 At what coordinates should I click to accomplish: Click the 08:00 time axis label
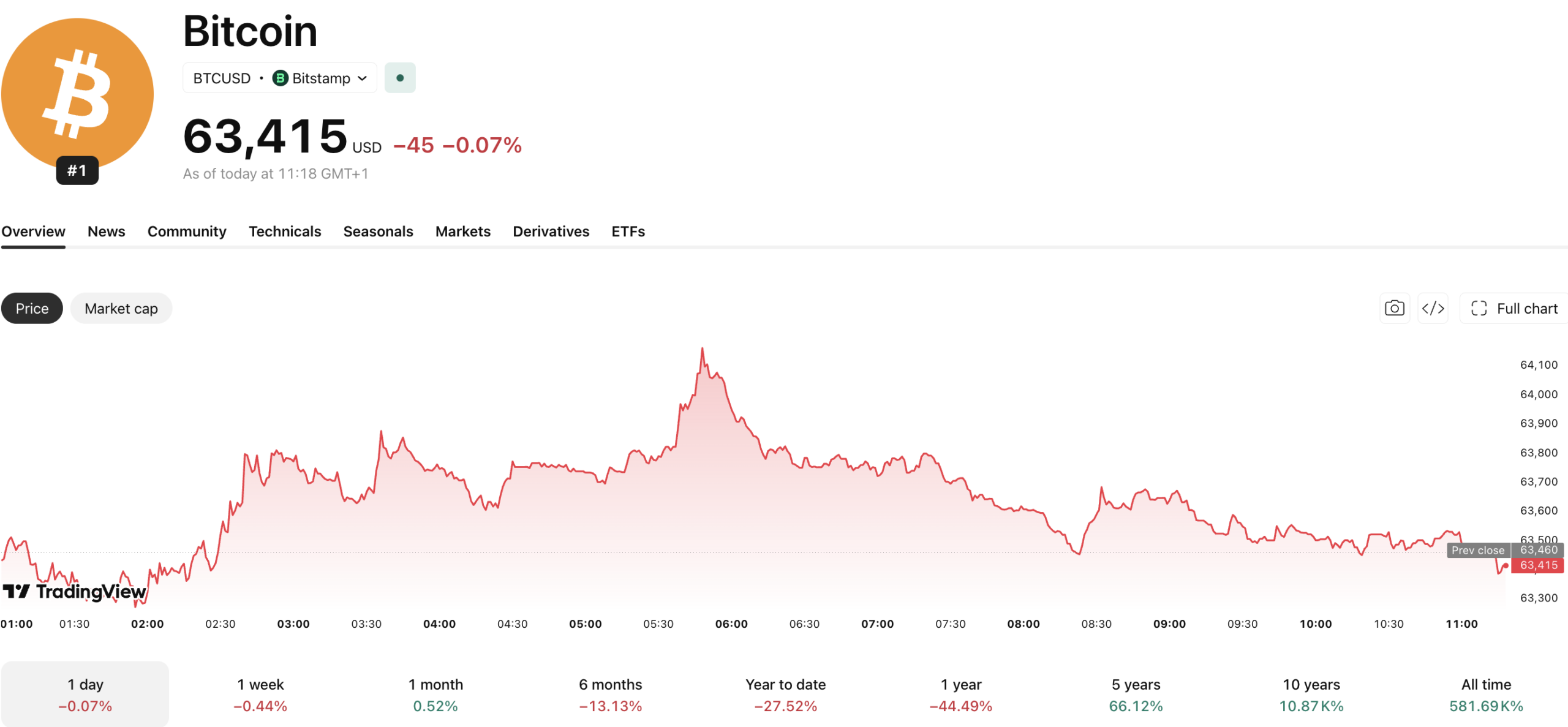point(1023,624)
